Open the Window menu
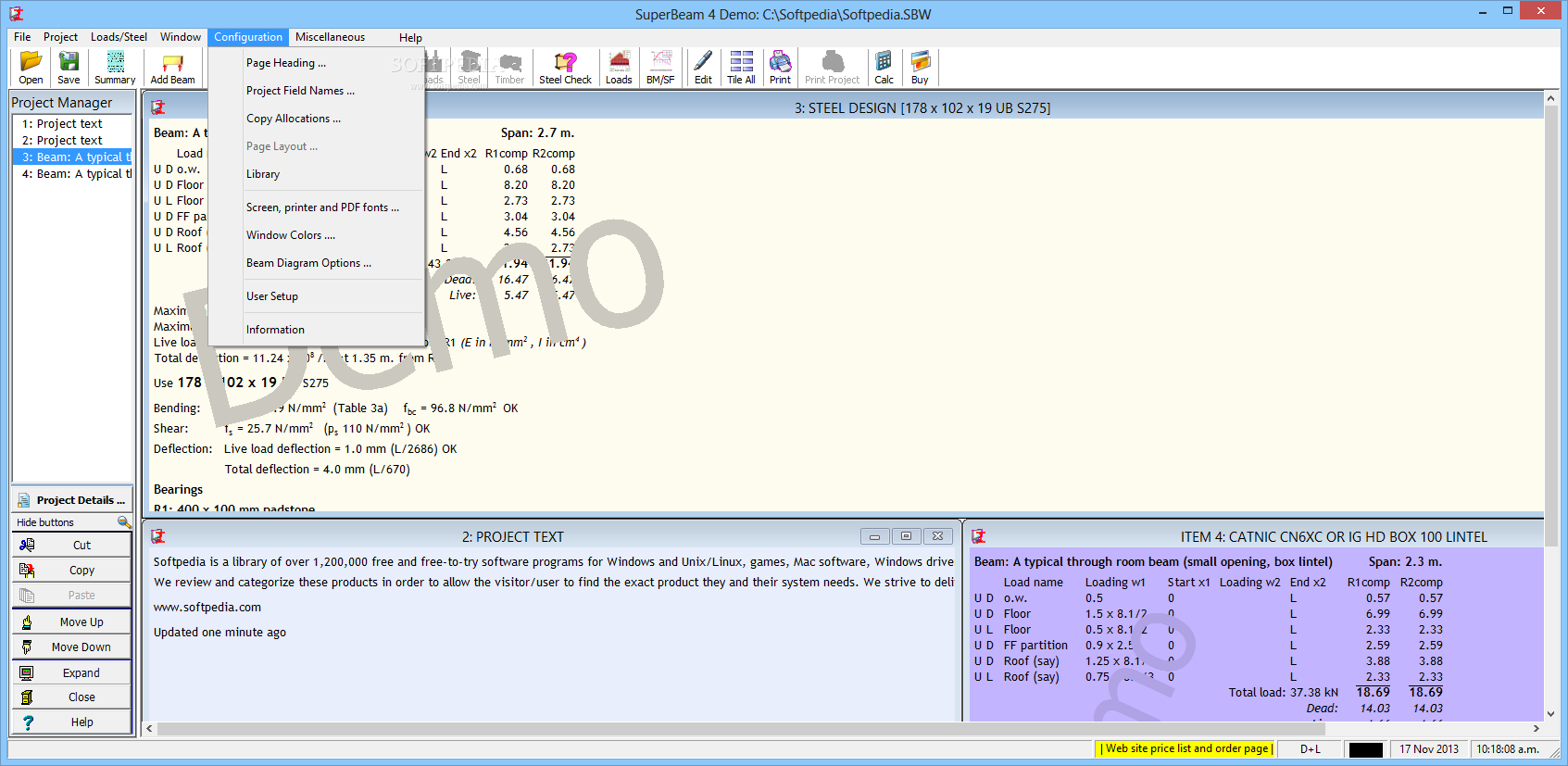1568x766 pixels. pos(181,37)
